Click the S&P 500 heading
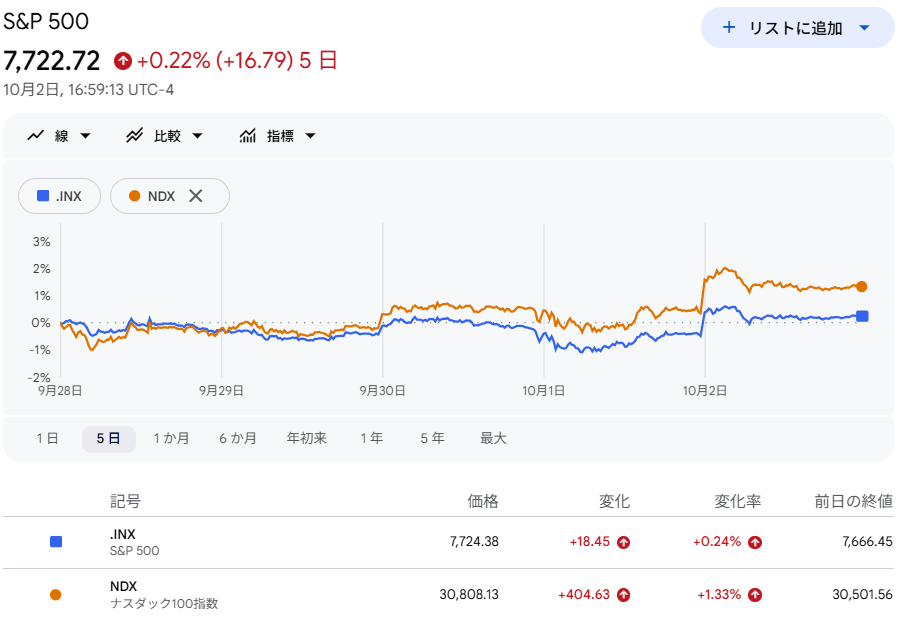The image size is (902, 618). tap(46, 21)
